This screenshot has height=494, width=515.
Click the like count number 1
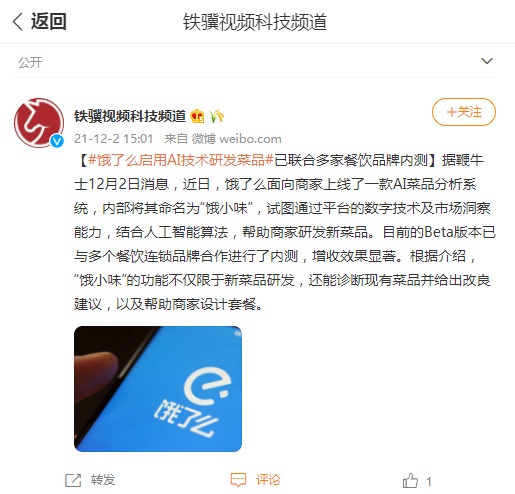pos(429,481)
